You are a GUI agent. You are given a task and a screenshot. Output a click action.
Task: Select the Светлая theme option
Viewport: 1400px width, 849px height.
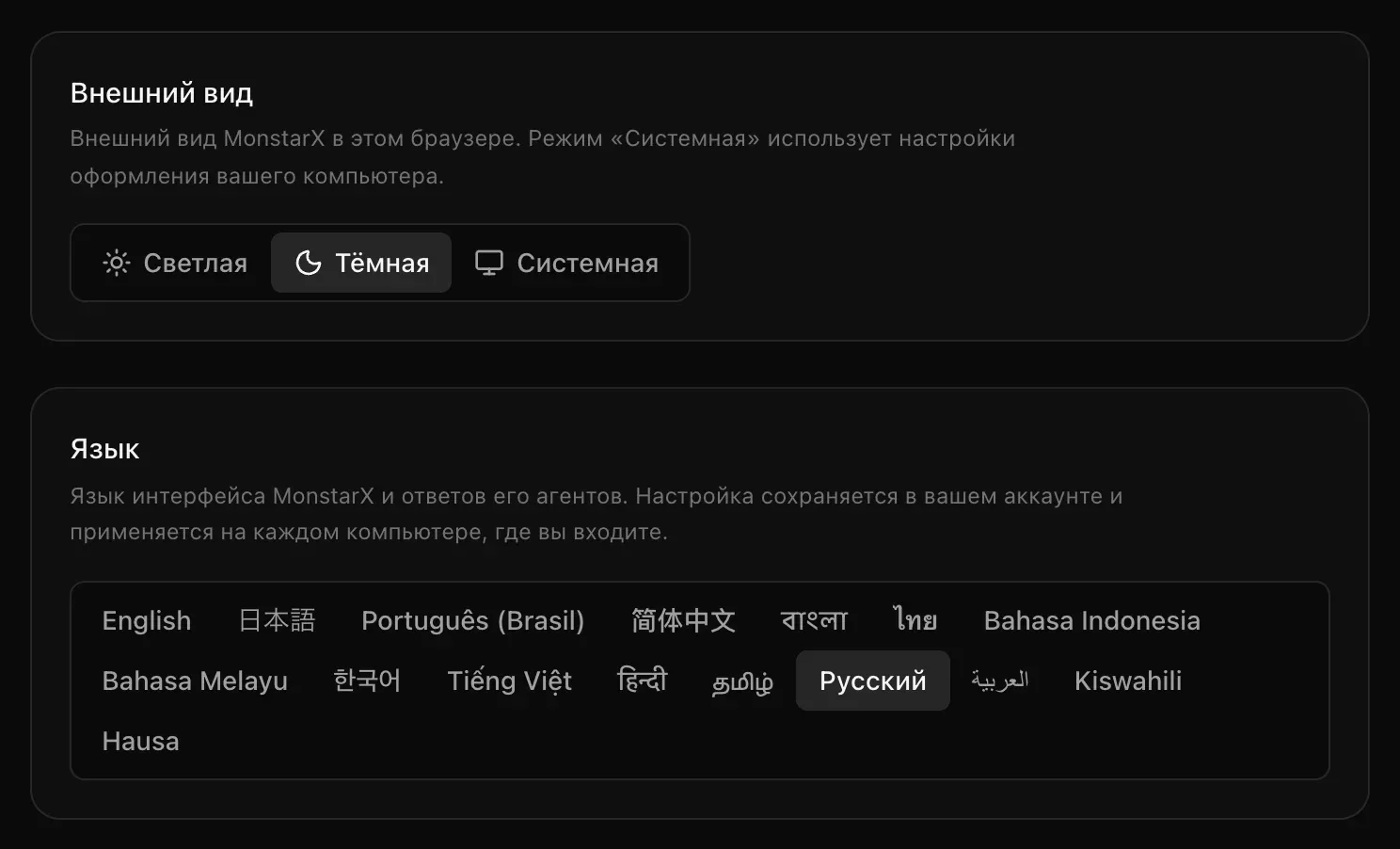(x=175, y=263)
